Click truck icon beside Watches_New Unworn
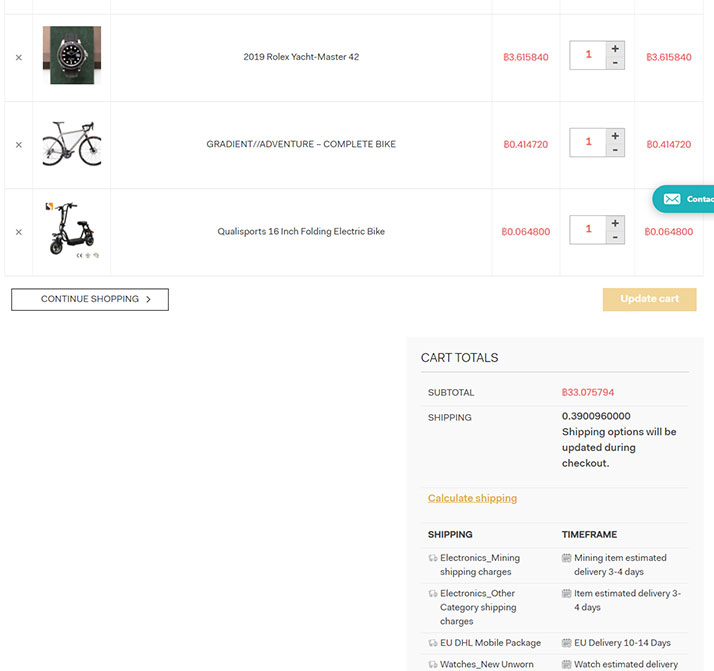714x671 pixels. tap(433, 665)
